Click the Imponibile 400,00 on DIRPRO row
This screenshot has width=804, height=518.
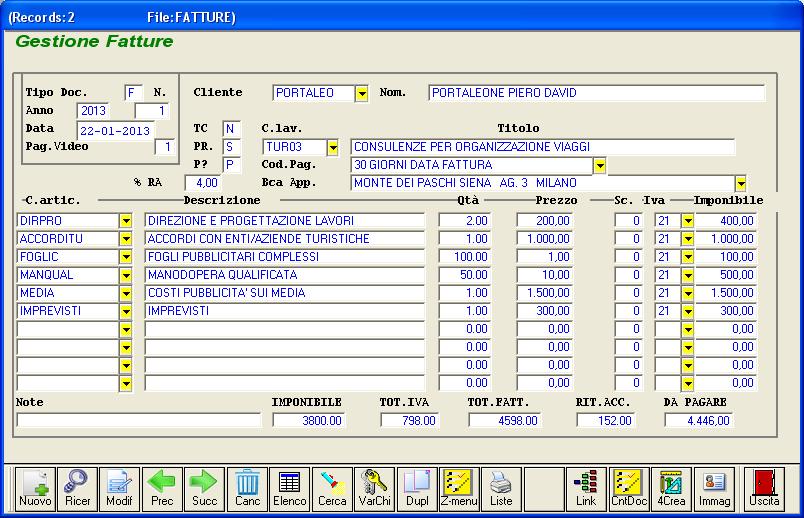tap(726, 221)
